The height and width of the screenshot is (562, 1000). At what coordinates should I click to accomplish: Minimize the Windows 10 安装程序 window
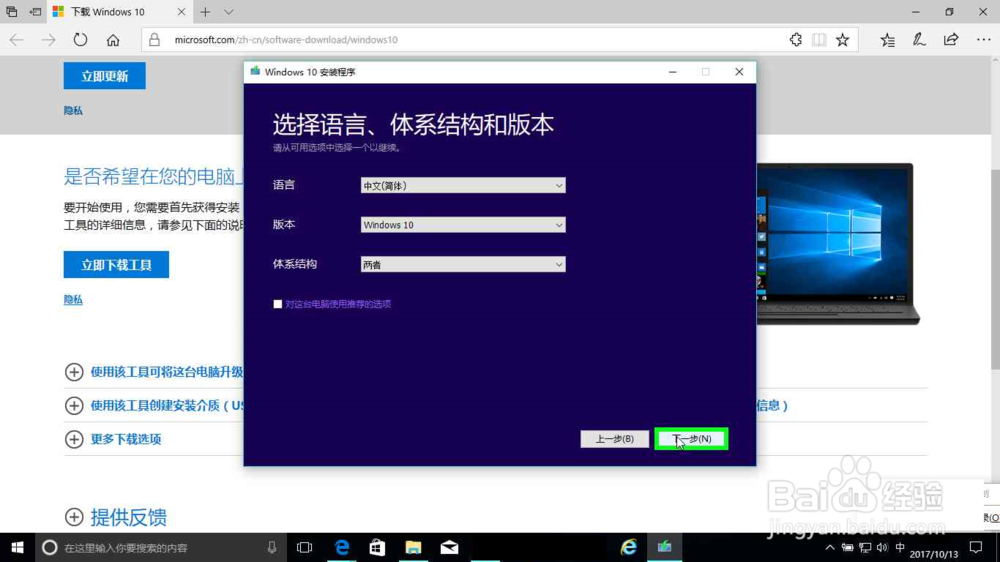click(x=672, y=72)
